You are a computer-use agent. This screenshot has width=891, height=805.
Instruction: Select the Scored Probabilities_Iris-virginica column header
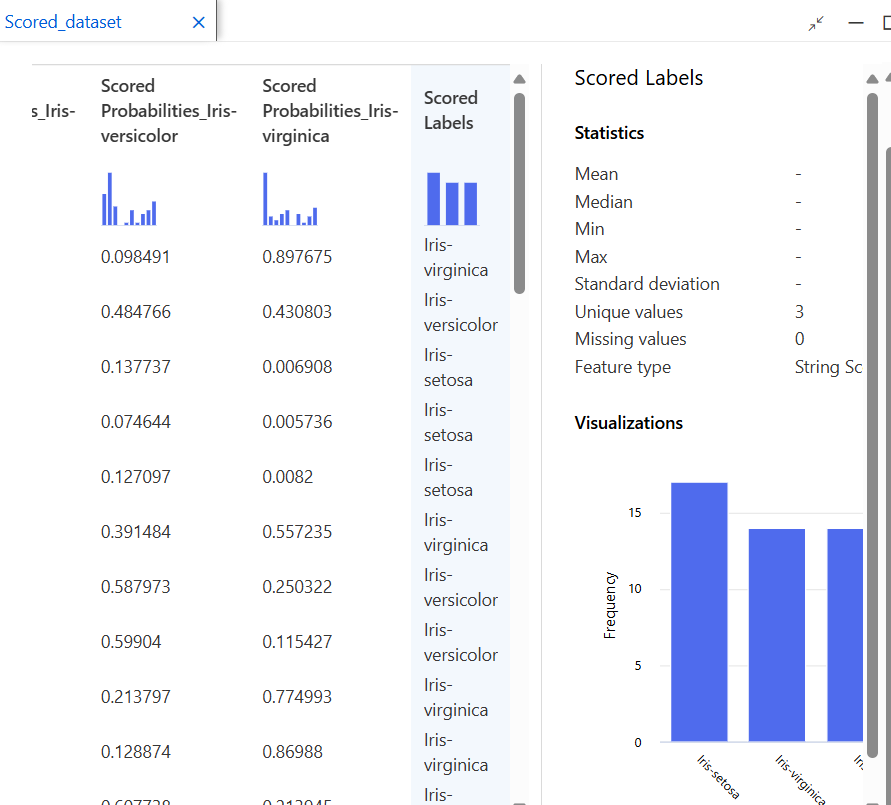pos(330,111)
